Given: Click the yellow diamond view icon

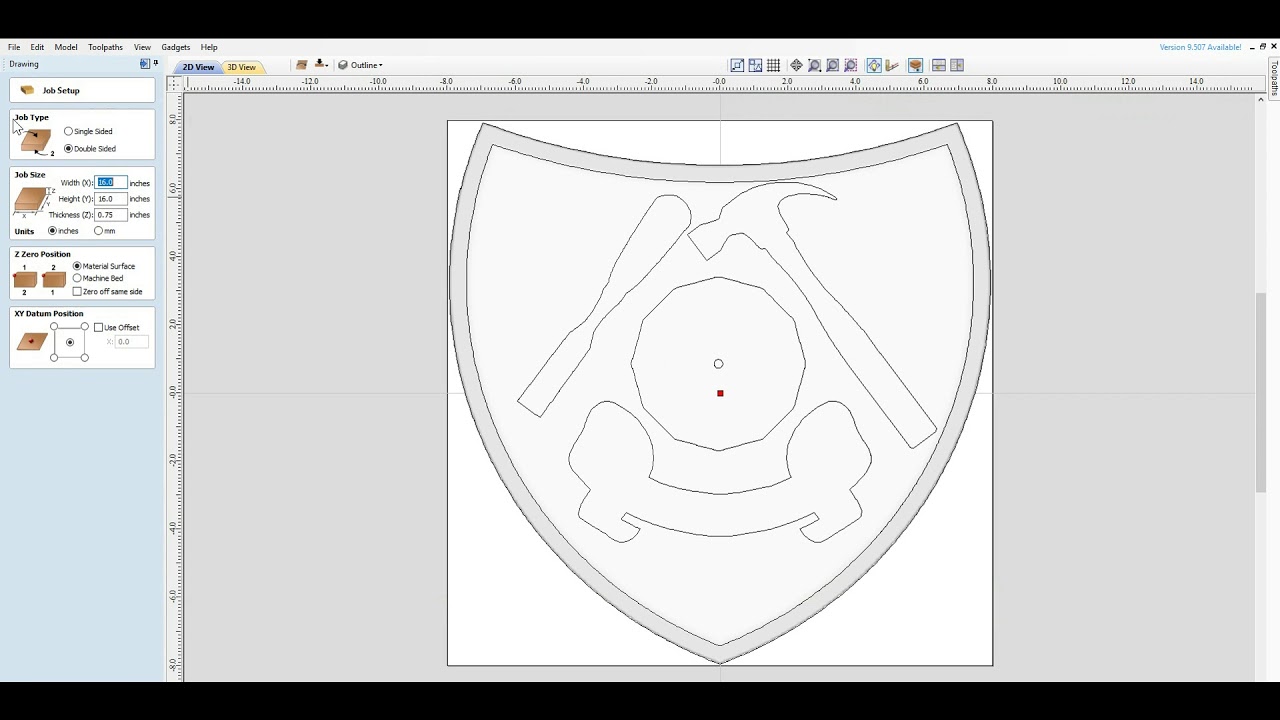Looking at the screenshot, I should point(874,65).
